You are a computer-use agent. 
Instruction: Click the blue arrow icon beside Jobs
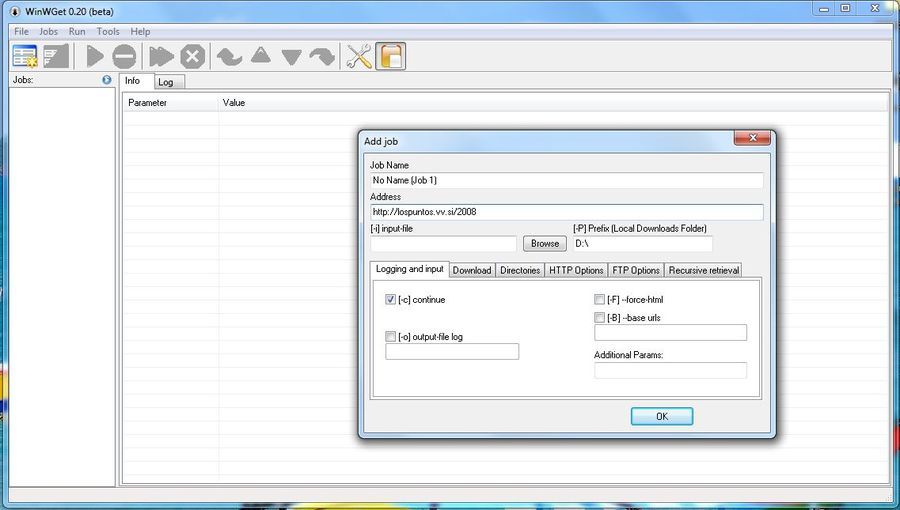pyautogui.click(x=107, y=80)
